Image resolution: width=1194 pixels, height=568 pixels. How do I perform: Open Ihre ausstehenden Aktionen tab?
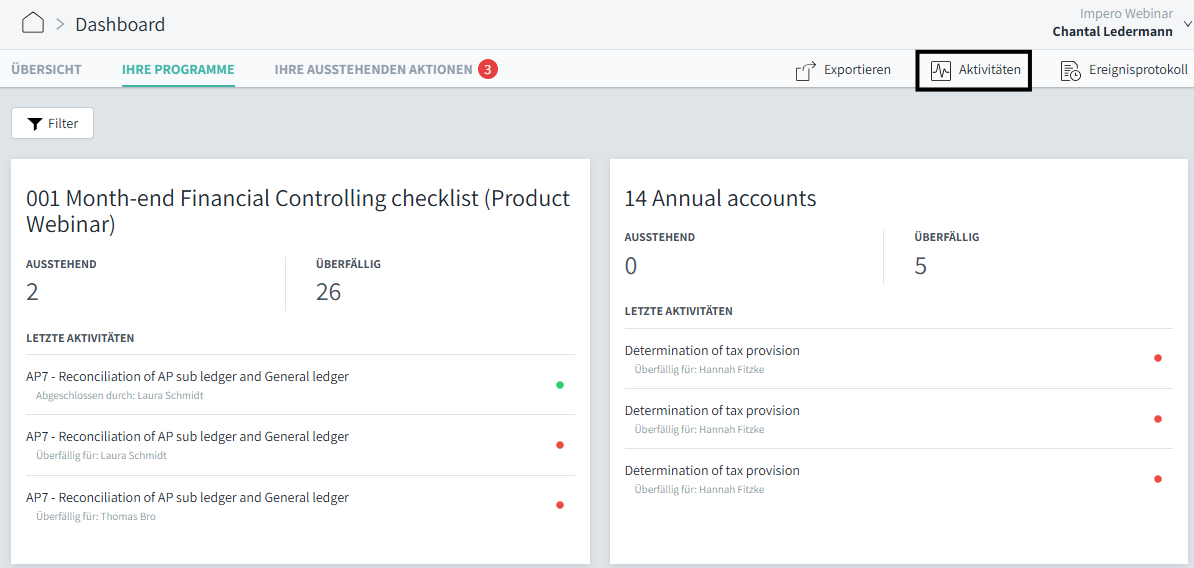[373, 70]
